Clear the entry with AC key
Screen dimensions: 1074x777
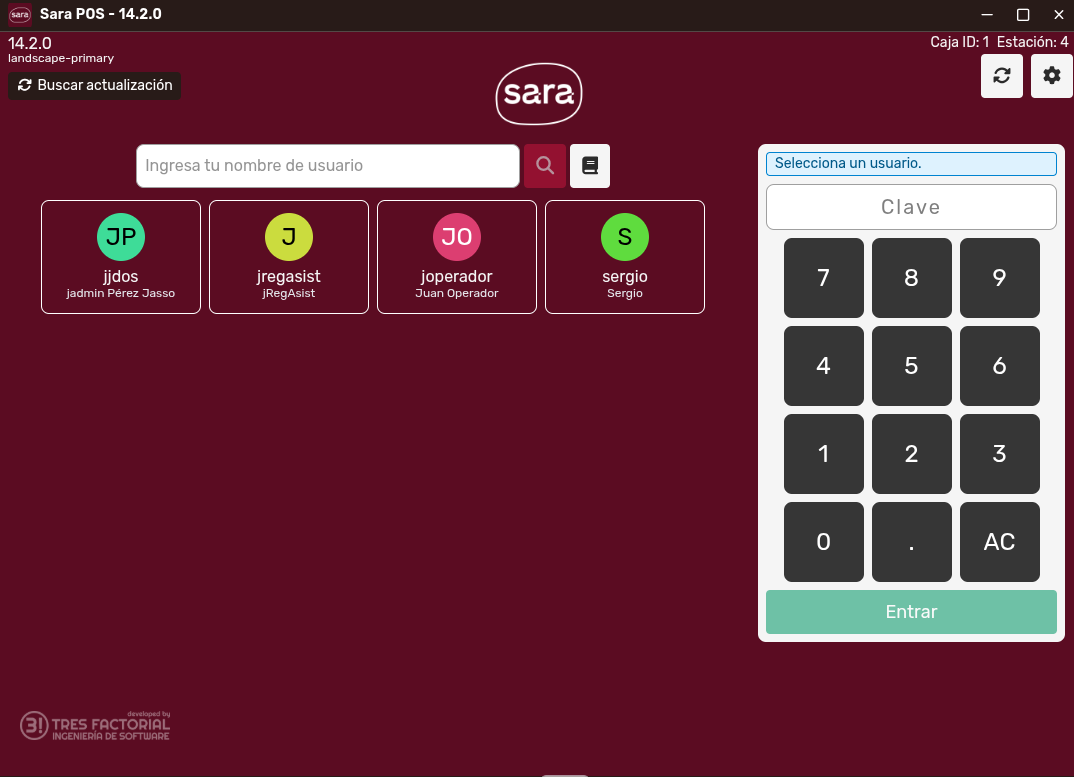pos(999,542)
